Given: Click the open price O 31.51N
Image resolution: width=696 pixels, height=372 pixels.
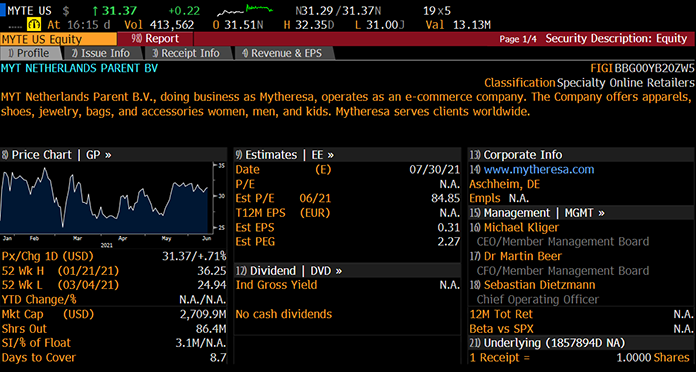Looking at the screenshot, I should 238,24.
